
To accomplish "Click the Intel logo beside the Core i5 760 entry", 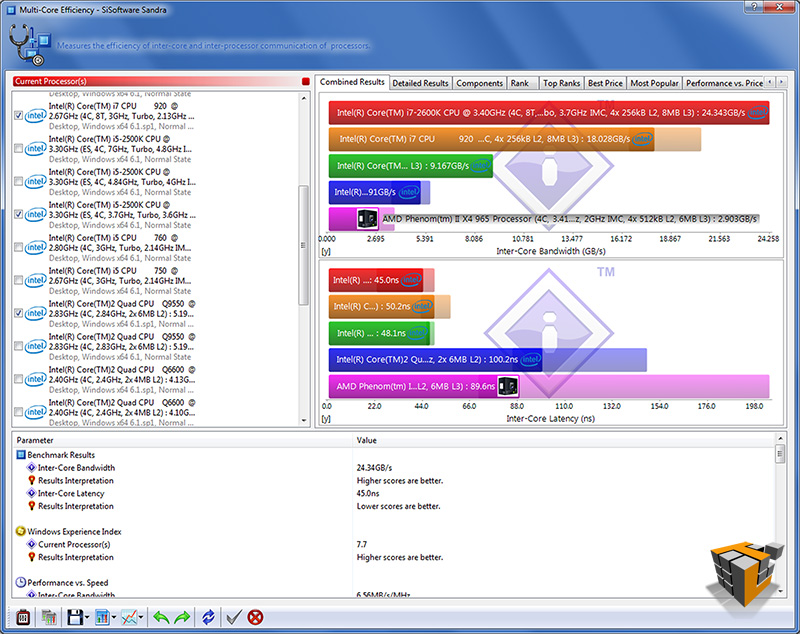I will tap(35, 247).
